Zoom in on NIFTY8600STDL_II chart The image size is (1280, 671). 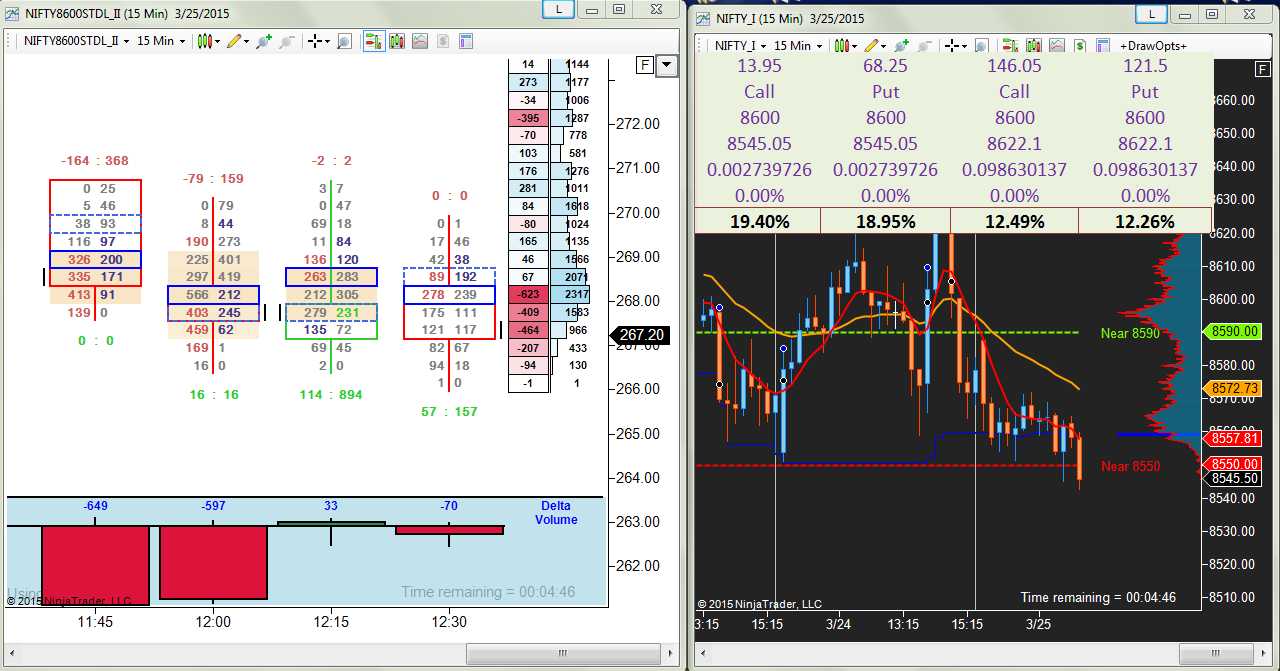click(264, 41)
